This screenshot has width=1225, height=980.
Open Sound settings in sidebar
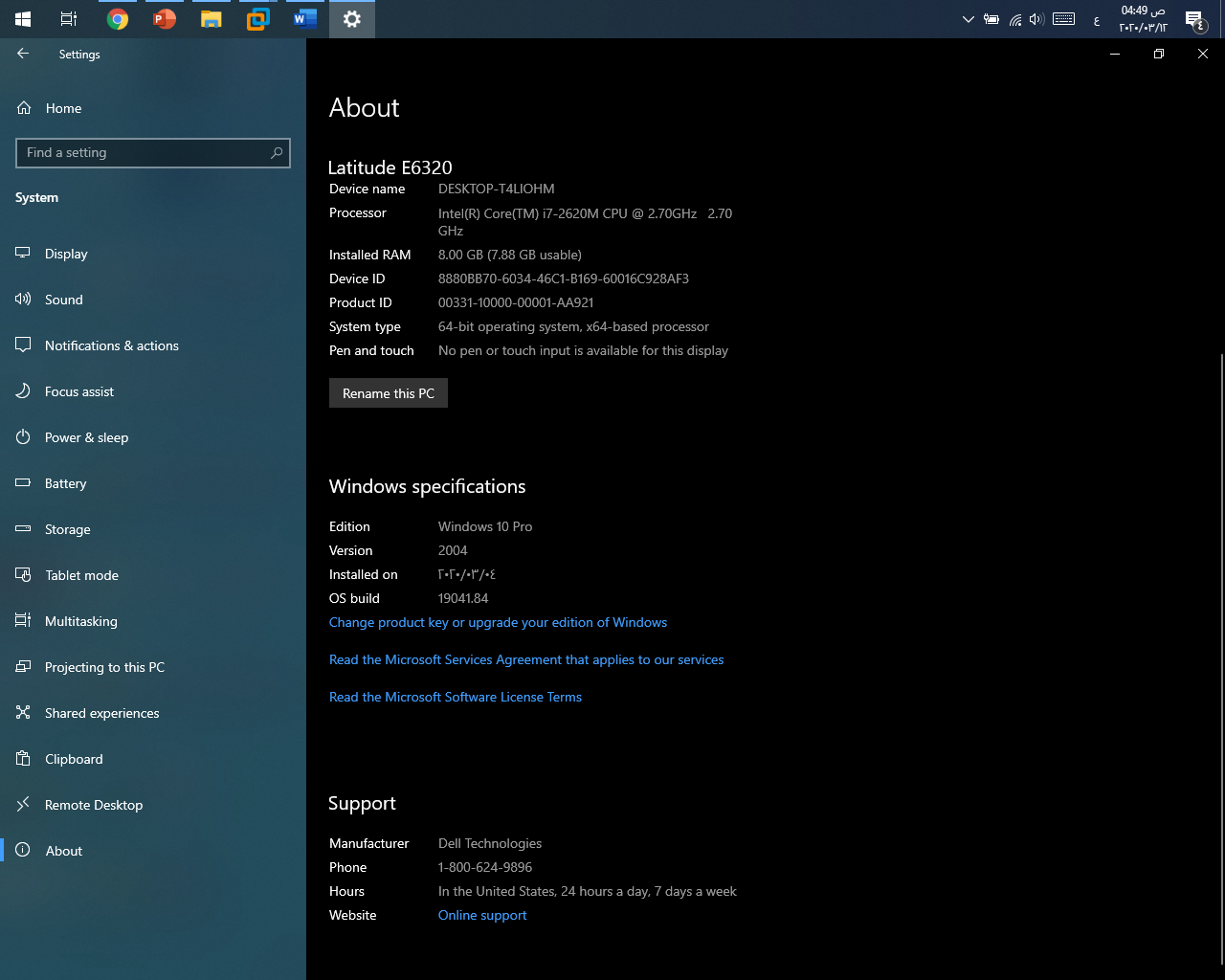(x=153, y=300)
